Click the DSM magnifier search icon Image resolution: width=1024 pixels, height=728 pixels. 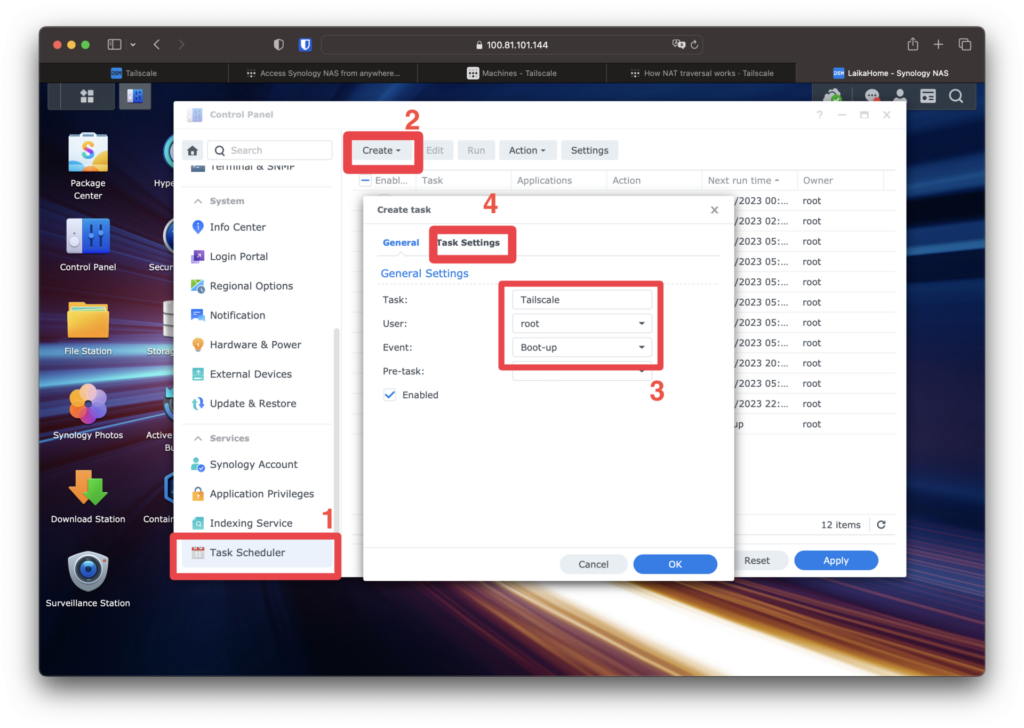tap(956, 97)
